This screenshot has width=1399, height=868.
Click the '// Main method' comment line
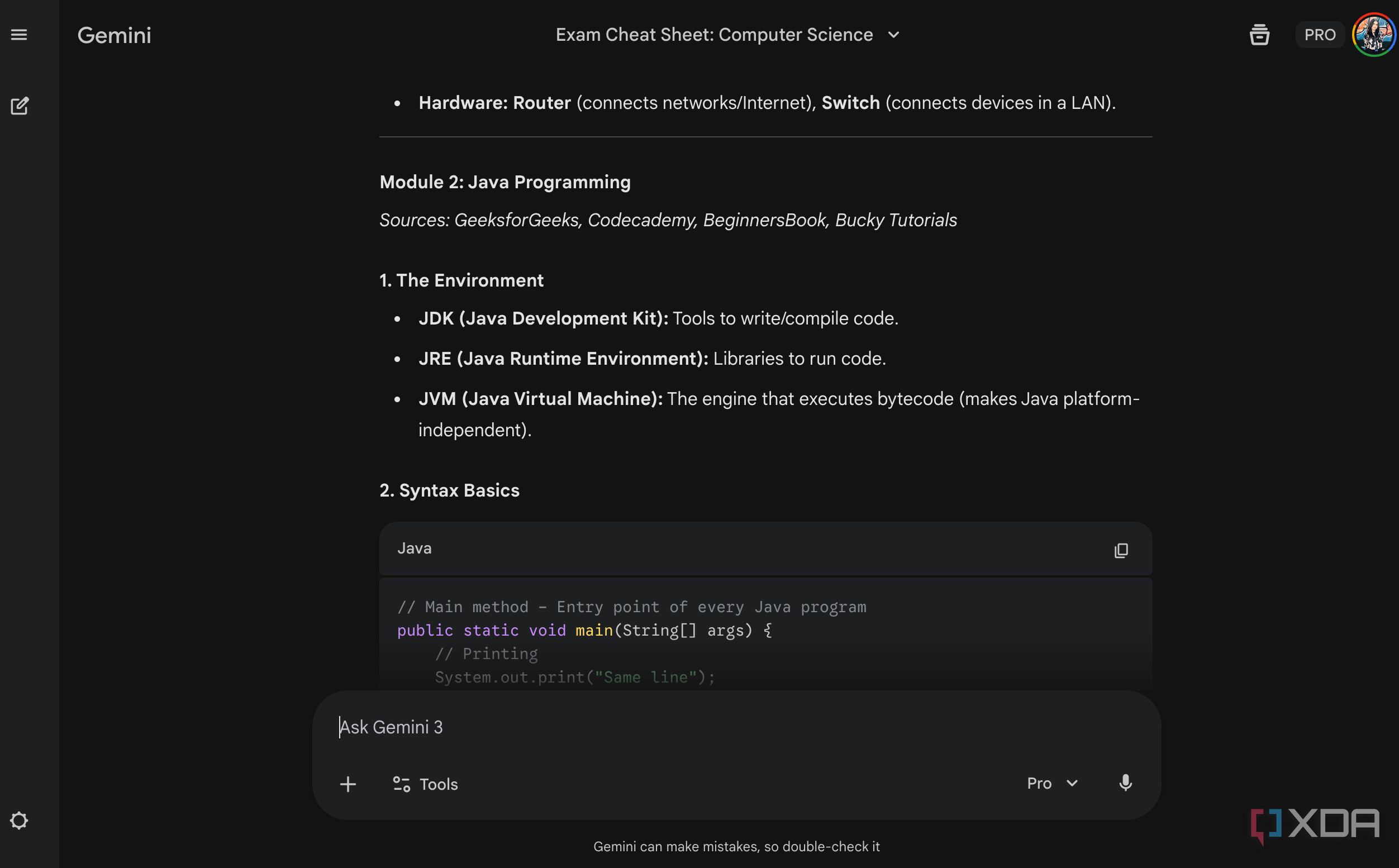pyautogui.click(x=631, y=607)
